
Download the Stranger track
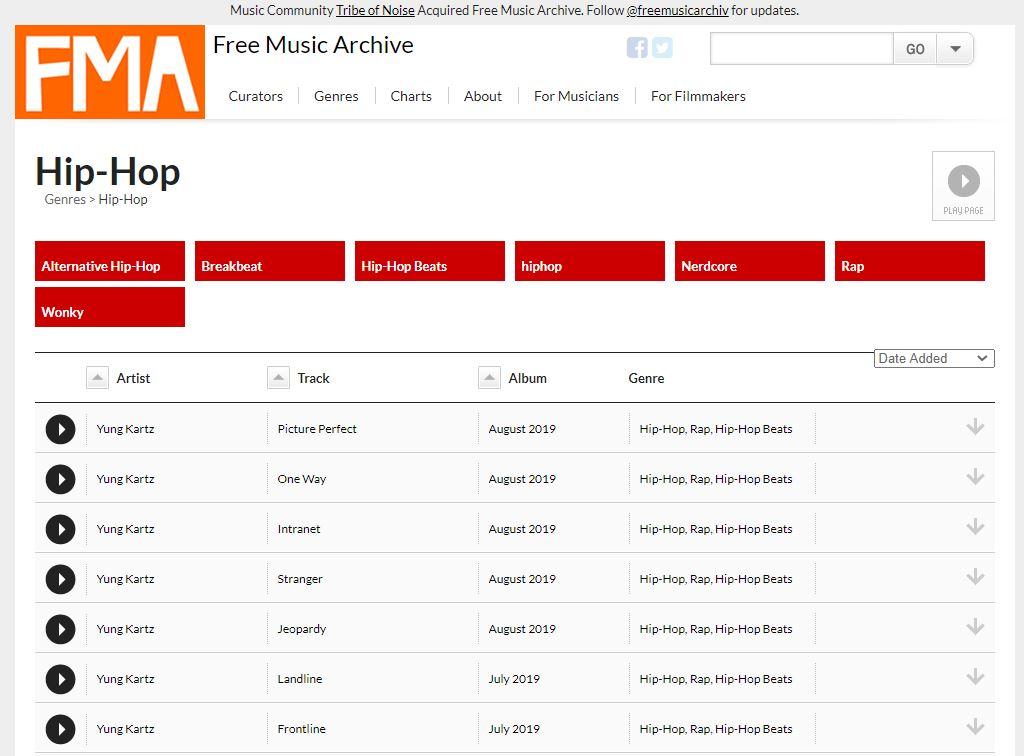pos(975,576)
